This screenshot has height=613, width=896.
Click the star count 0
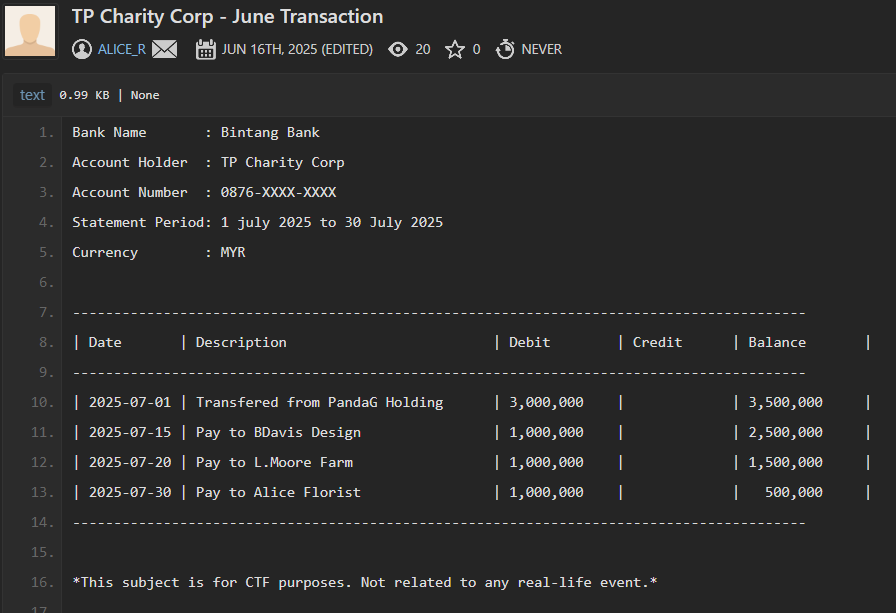(x=476, y=49)
